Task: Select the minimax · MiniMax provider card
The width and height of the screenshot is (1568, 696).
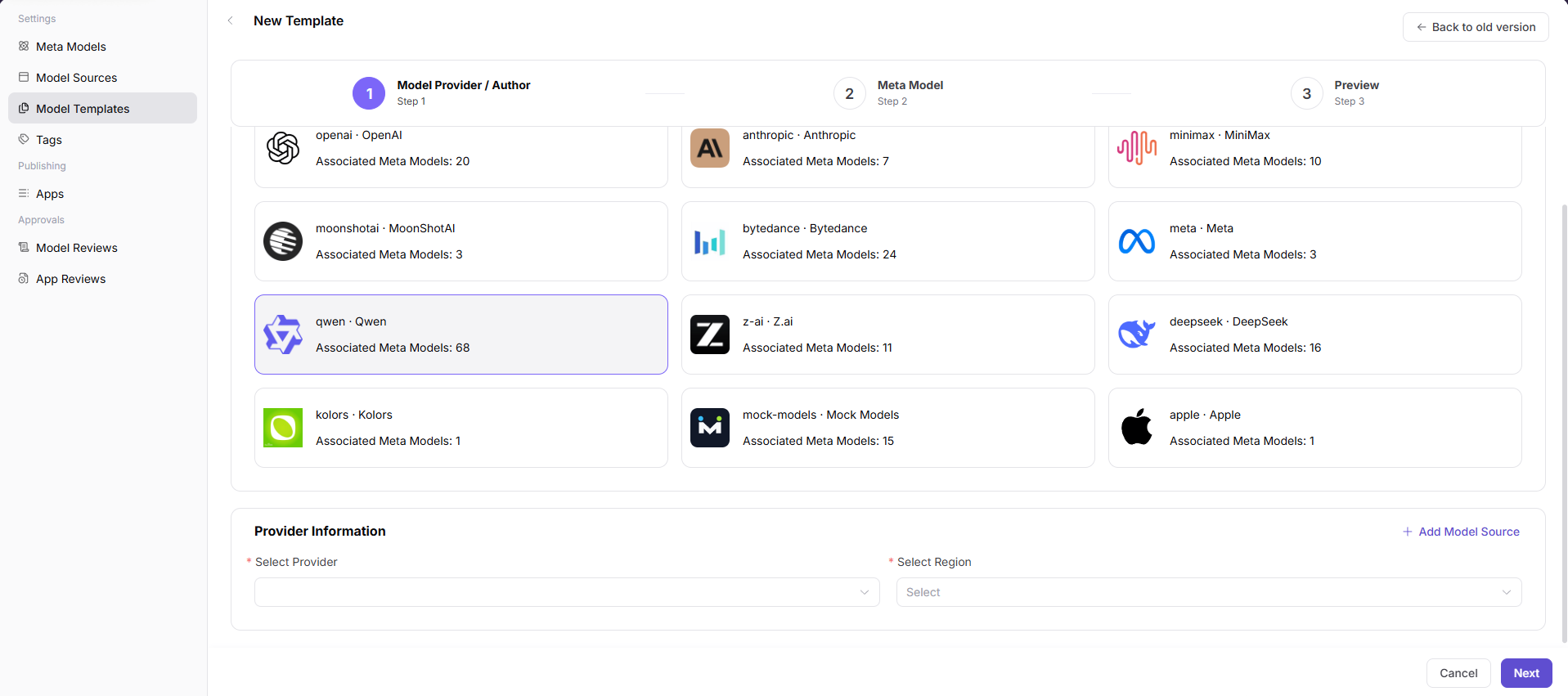Action: point(1315,156)
